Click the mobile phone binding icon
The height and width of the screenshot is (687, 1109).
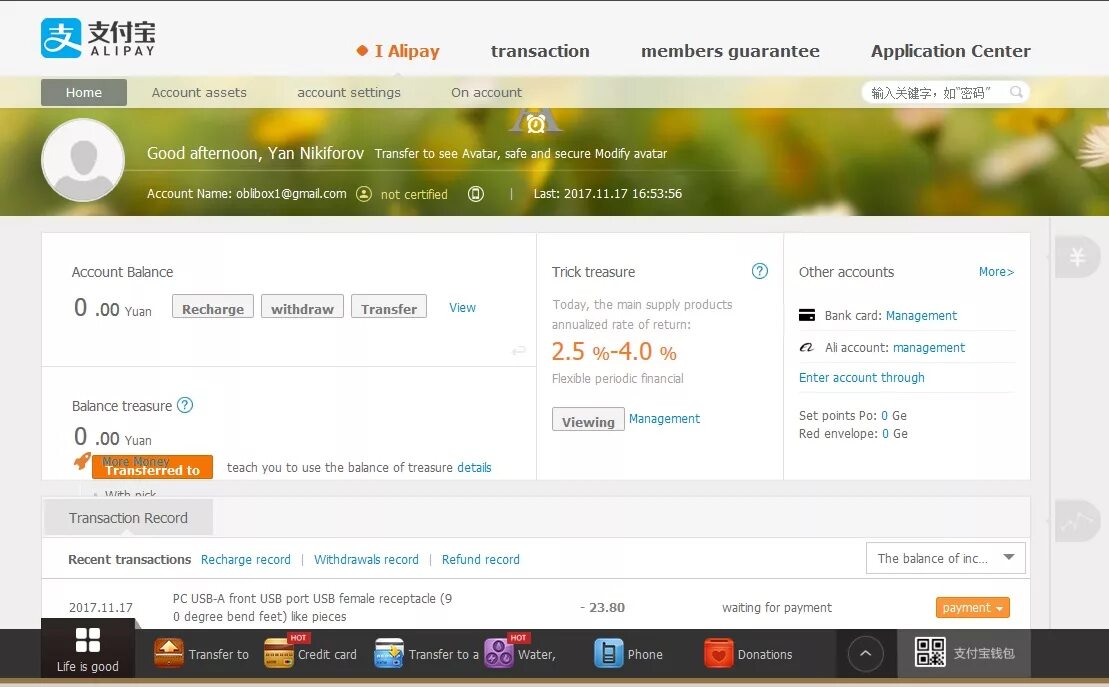click(x=476, y=194)
